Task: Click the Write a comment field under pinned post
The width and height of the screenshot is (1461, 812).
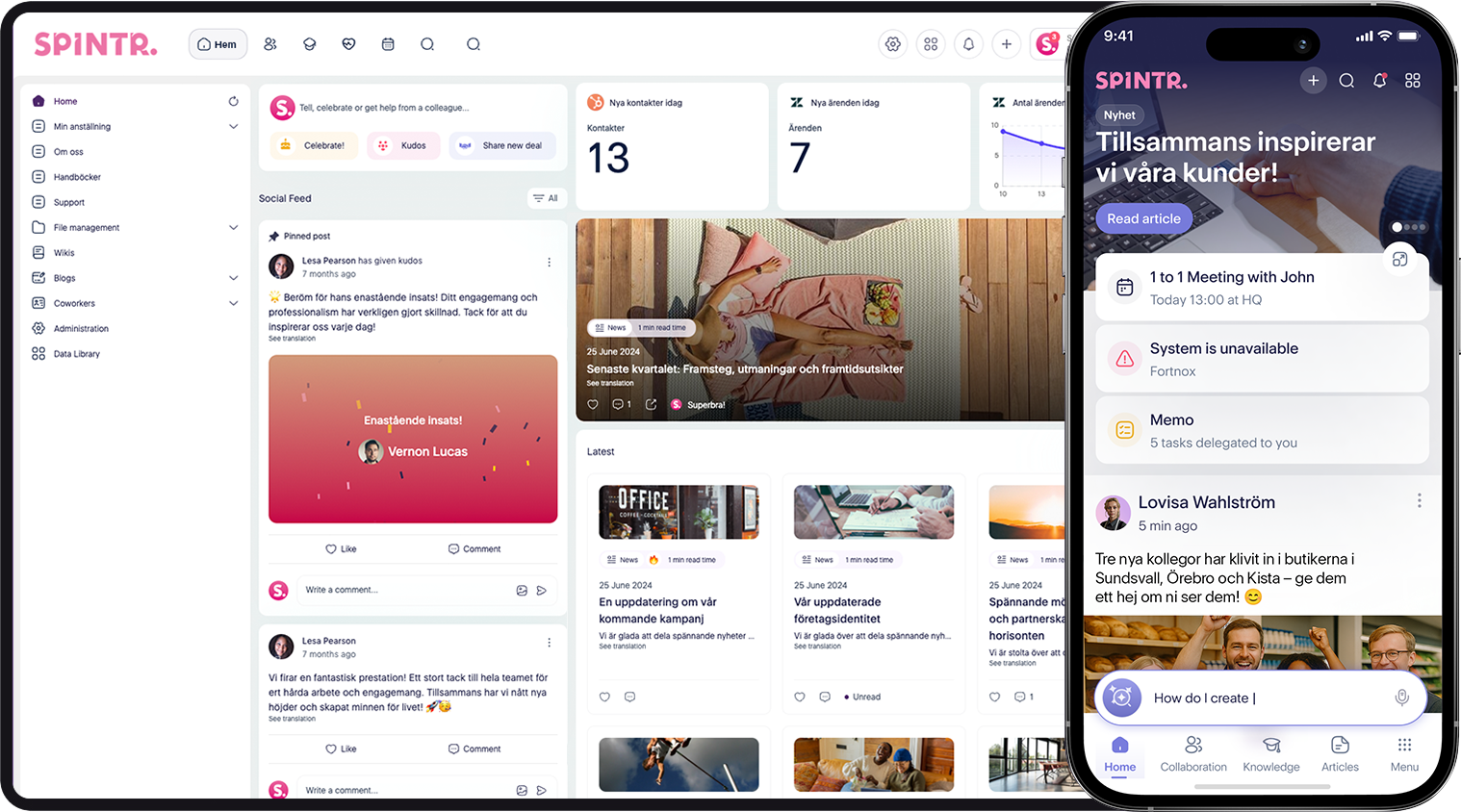Action: 404,590
